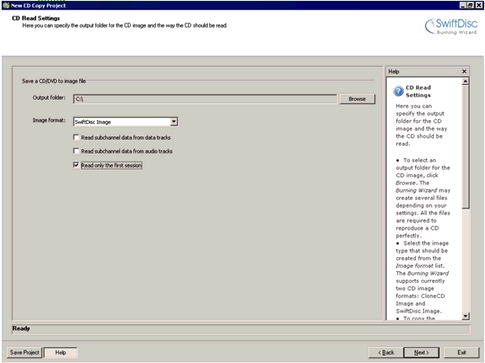The width and height of the screenshot is (485, 363).
Task: Click the SwiftDisc Burning Wizard logo
Action: point(451,26)
